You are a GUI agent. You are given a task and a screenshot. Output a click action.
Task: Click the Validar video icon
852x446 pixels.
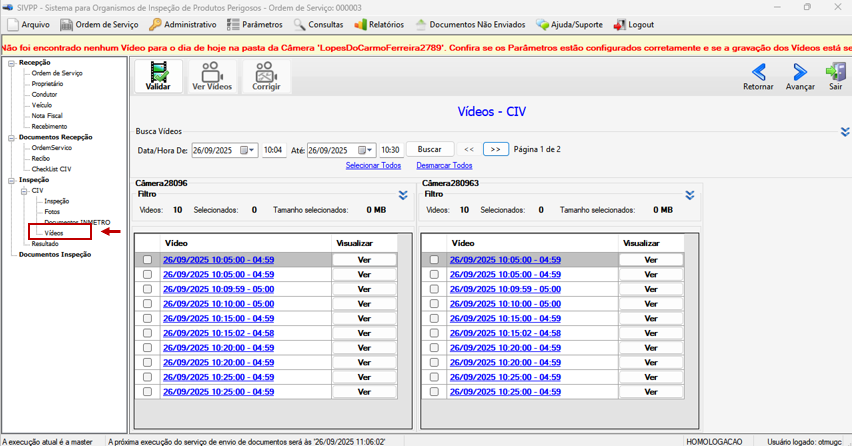(x=158, y=72)
